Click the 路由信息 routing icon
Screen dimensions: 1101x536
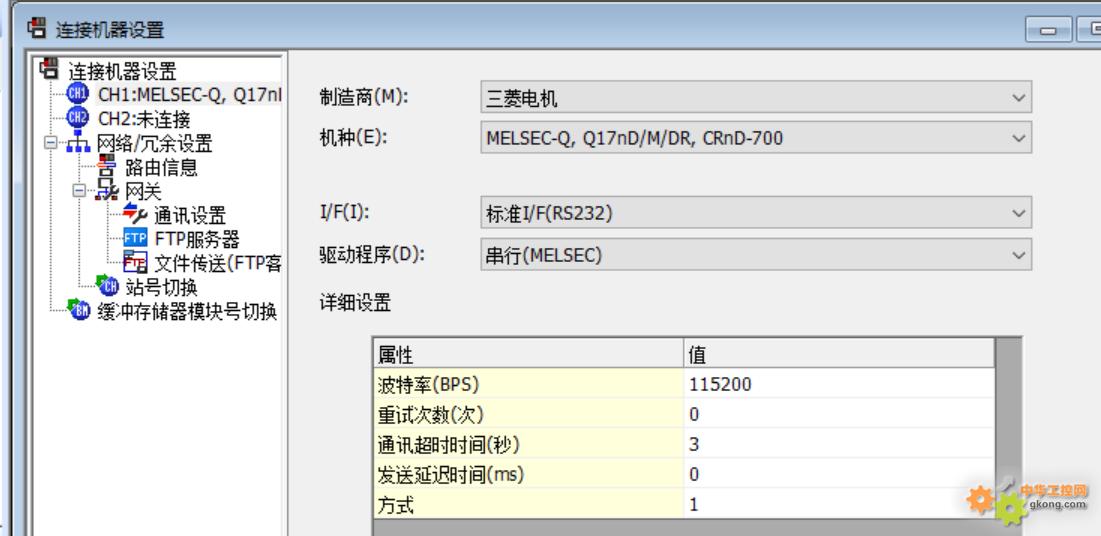point(107,166)
